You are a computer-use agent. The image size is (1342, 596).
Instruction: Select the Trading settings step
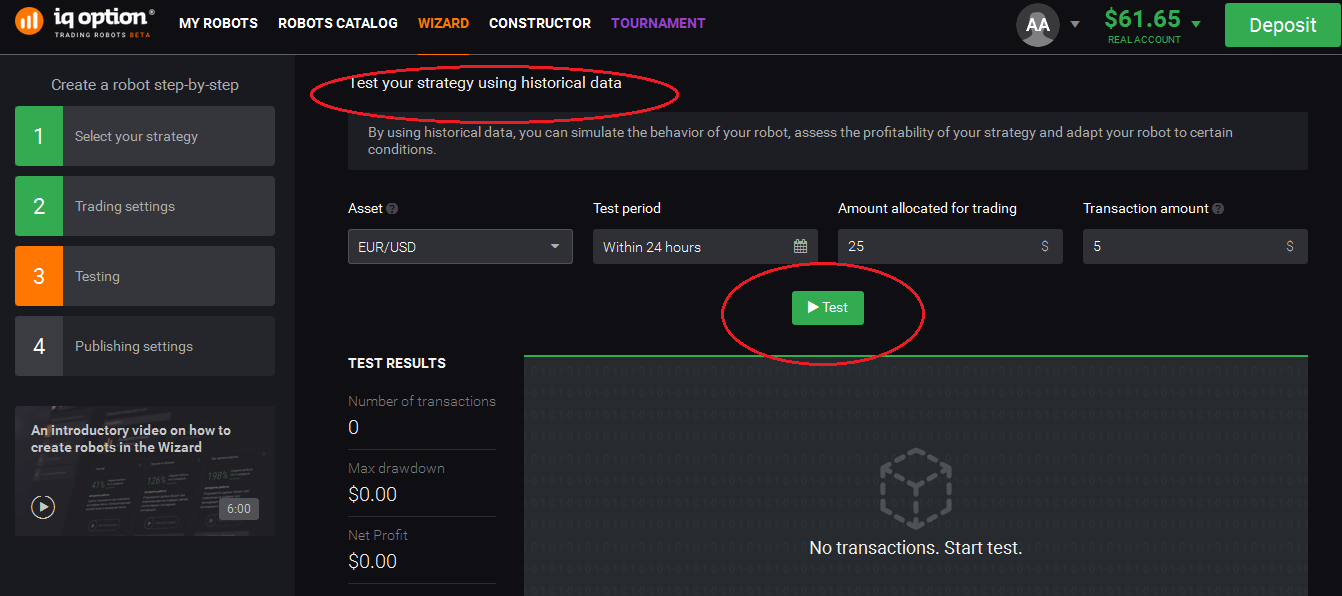click(x=145, y=206)
